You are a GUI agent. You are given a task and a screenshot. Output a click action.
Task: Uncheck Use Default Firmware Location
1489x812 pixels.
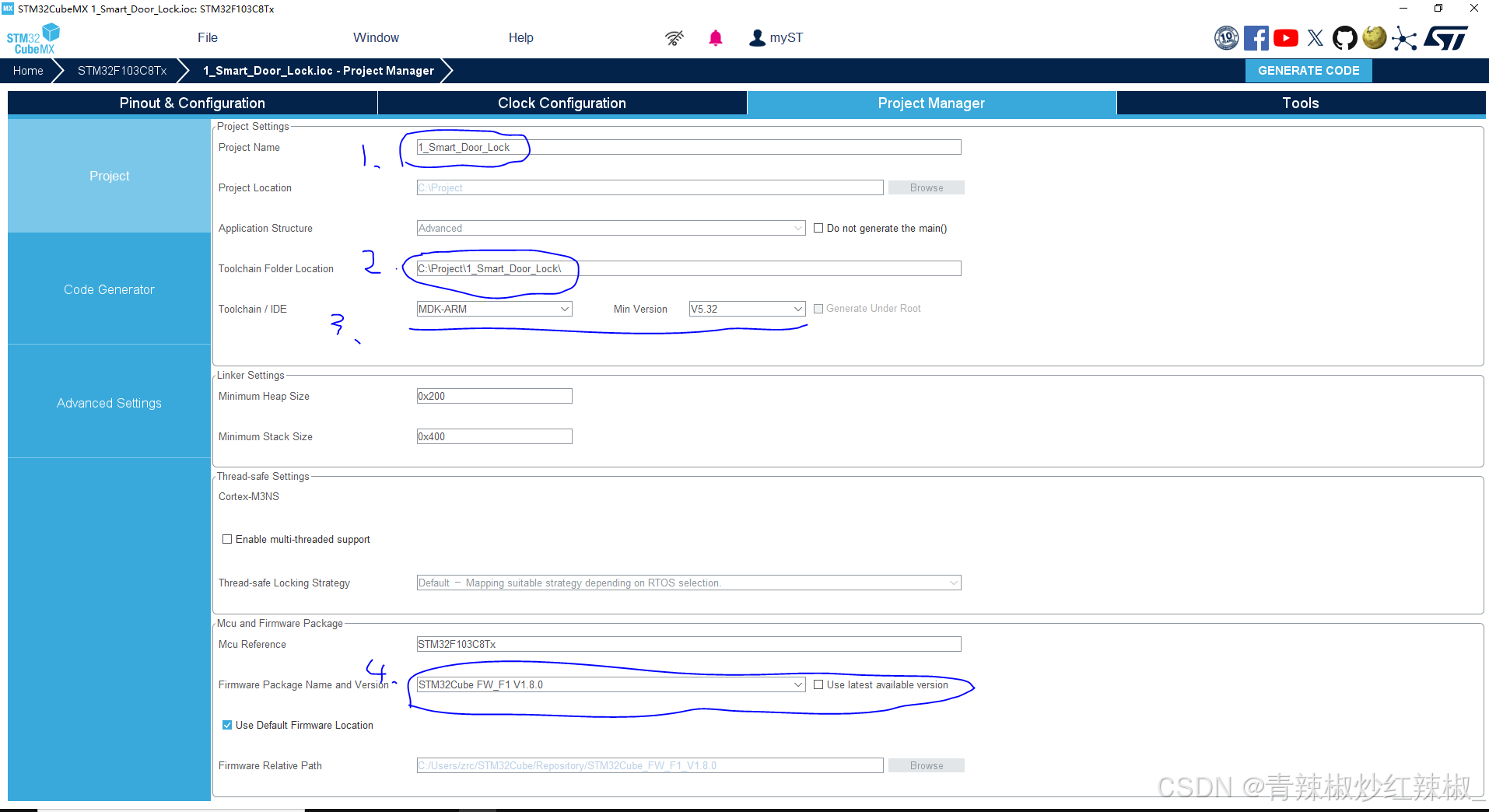[x=227, y=725]
